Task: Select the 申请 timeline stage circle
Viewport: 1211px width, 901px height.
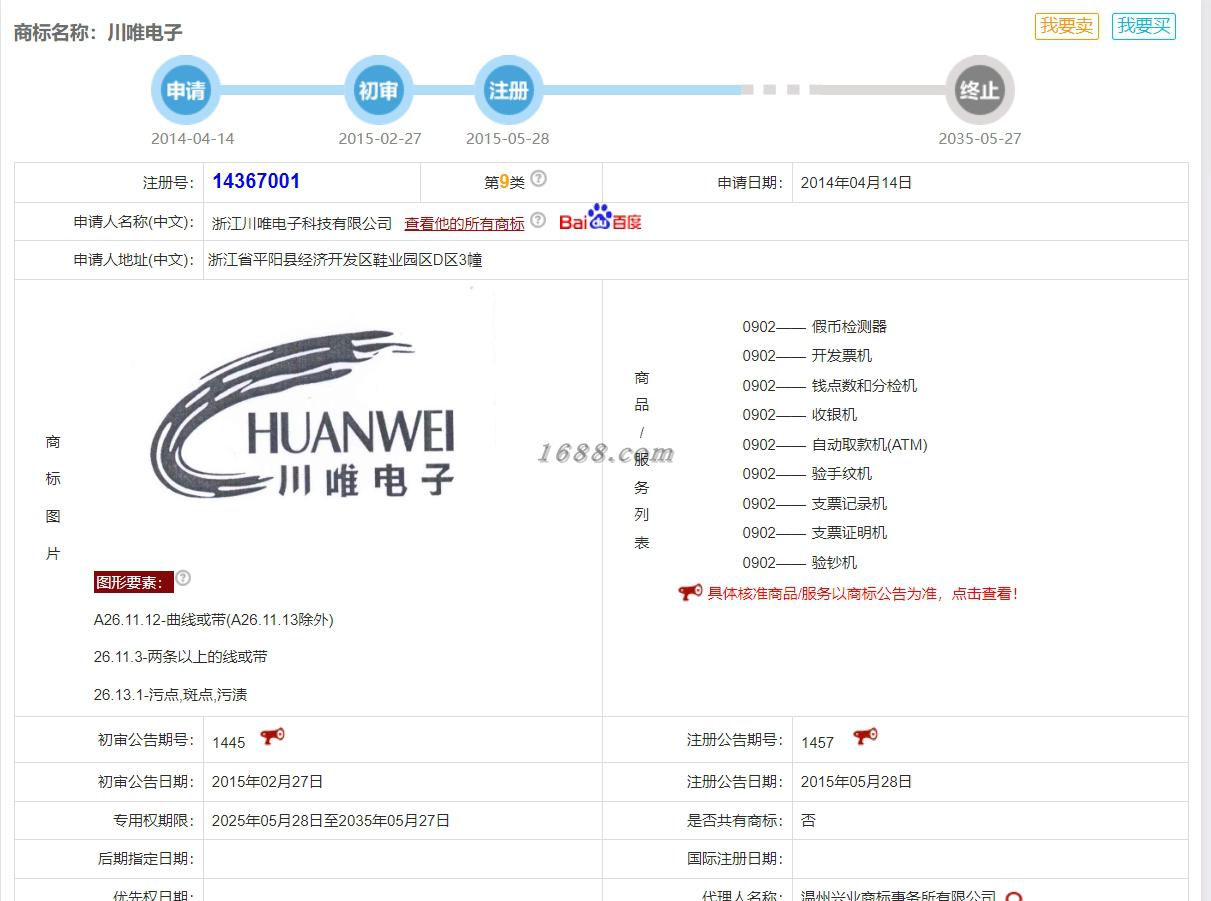Action: tap(186, 91)
